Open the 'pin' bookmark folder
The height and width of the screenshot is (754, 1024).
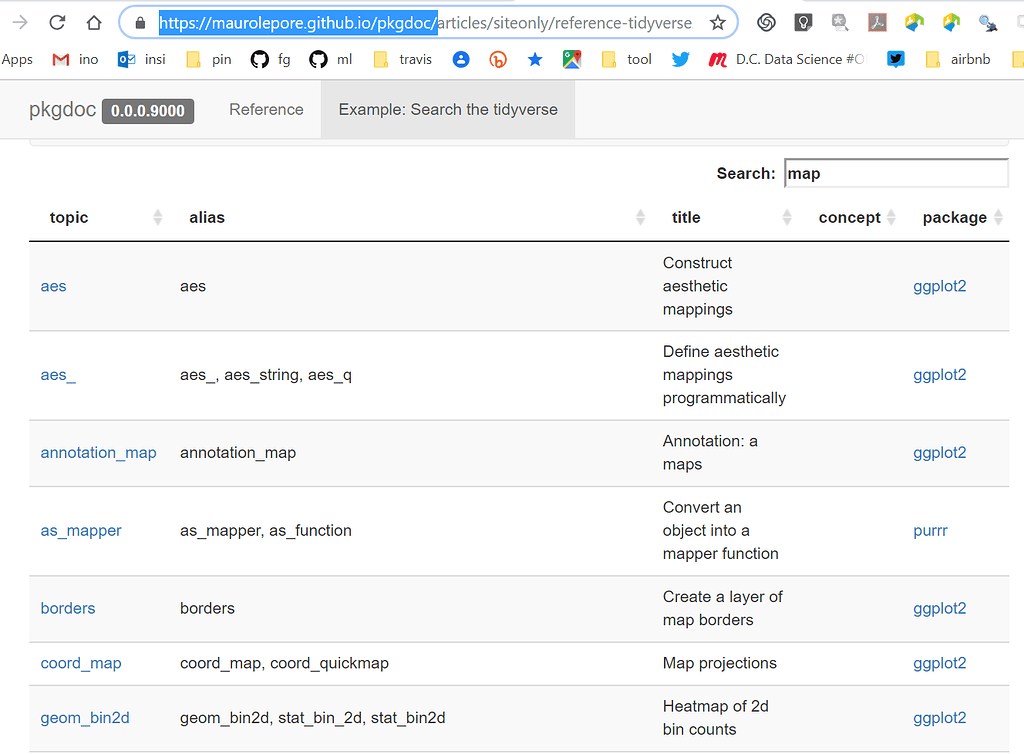click(x=208, y=59)
